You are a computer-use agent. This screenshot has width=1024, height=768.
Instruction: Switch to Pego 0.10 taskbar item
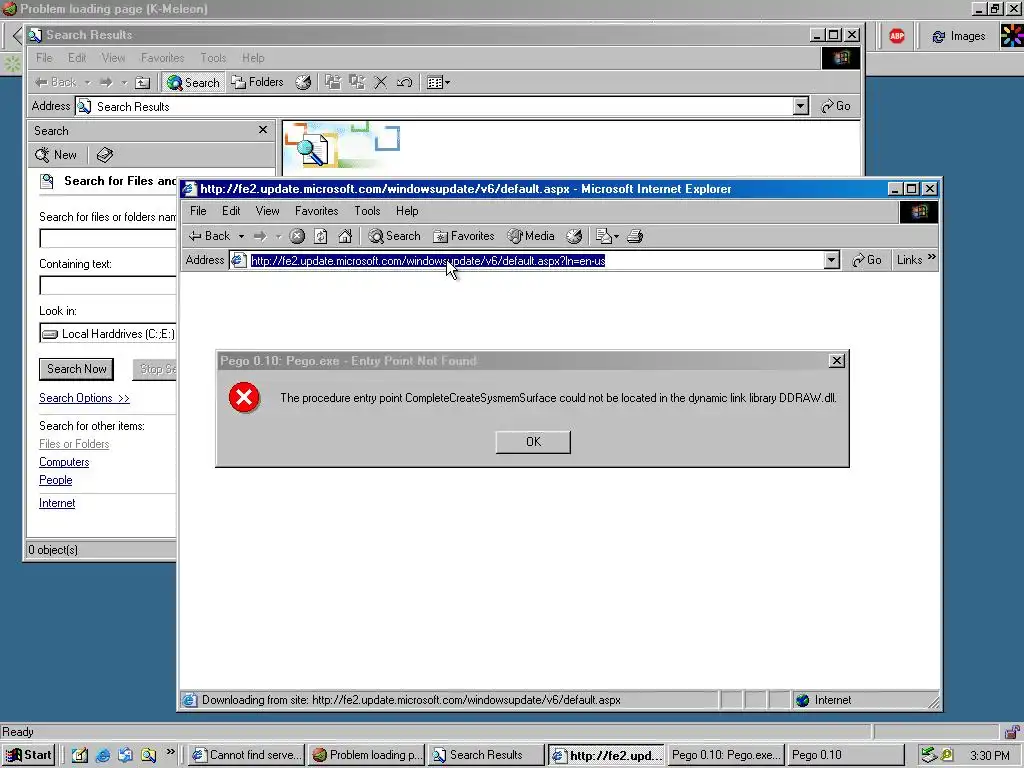click(x=844, y=755)
